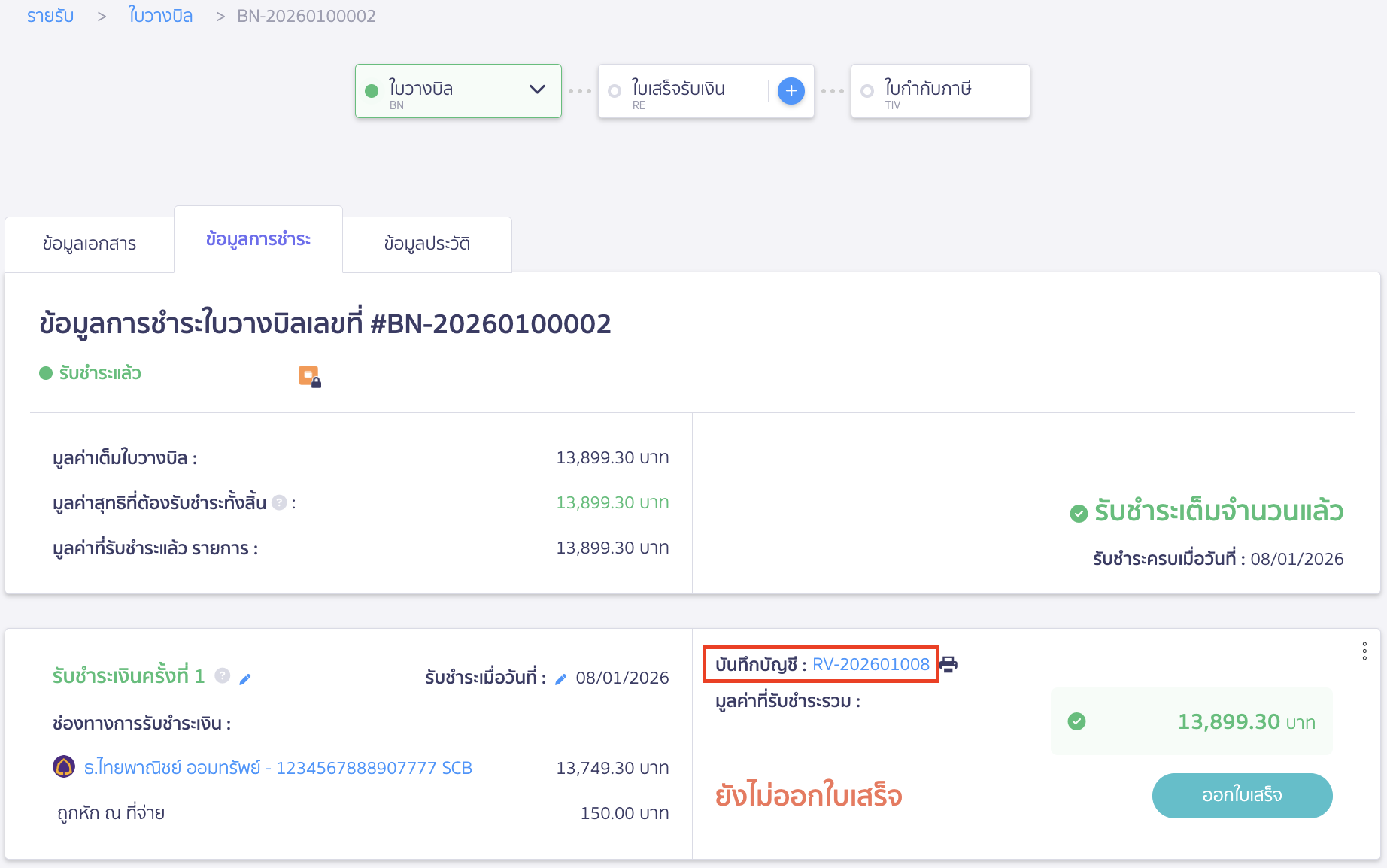Click the blue plus icon on ใบเสร็จรับเงิน step
The image size is (1387, 868).
(x=791, y=91)
